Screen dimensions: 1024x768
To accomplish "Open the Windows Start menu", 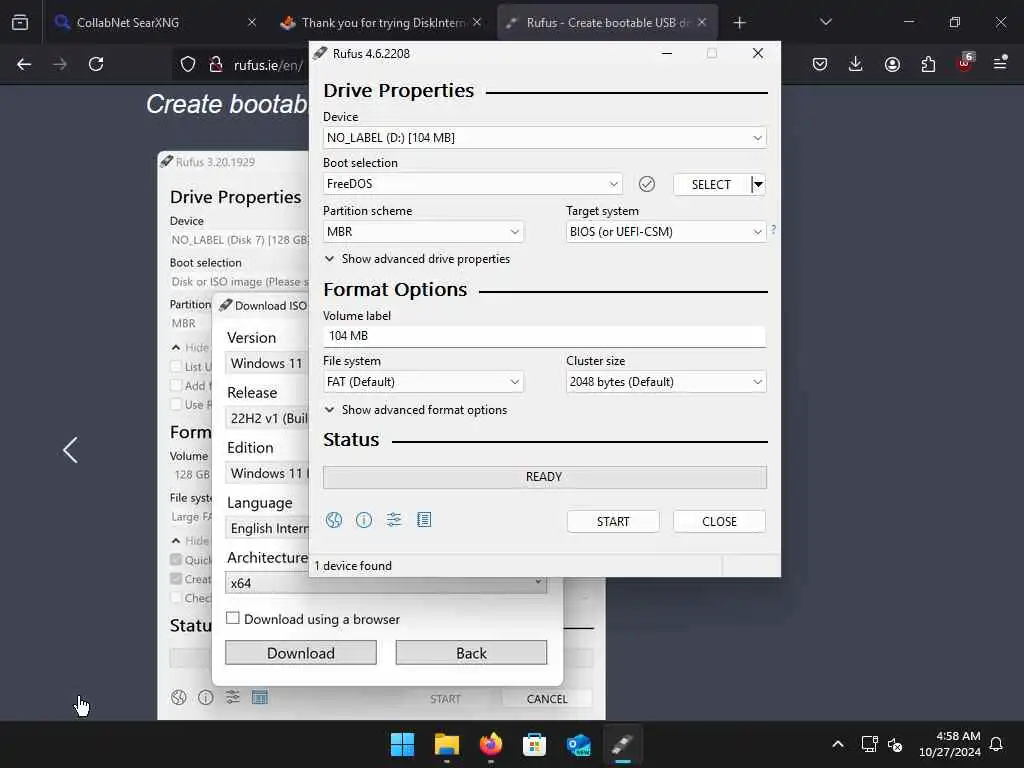I will 402,744.
